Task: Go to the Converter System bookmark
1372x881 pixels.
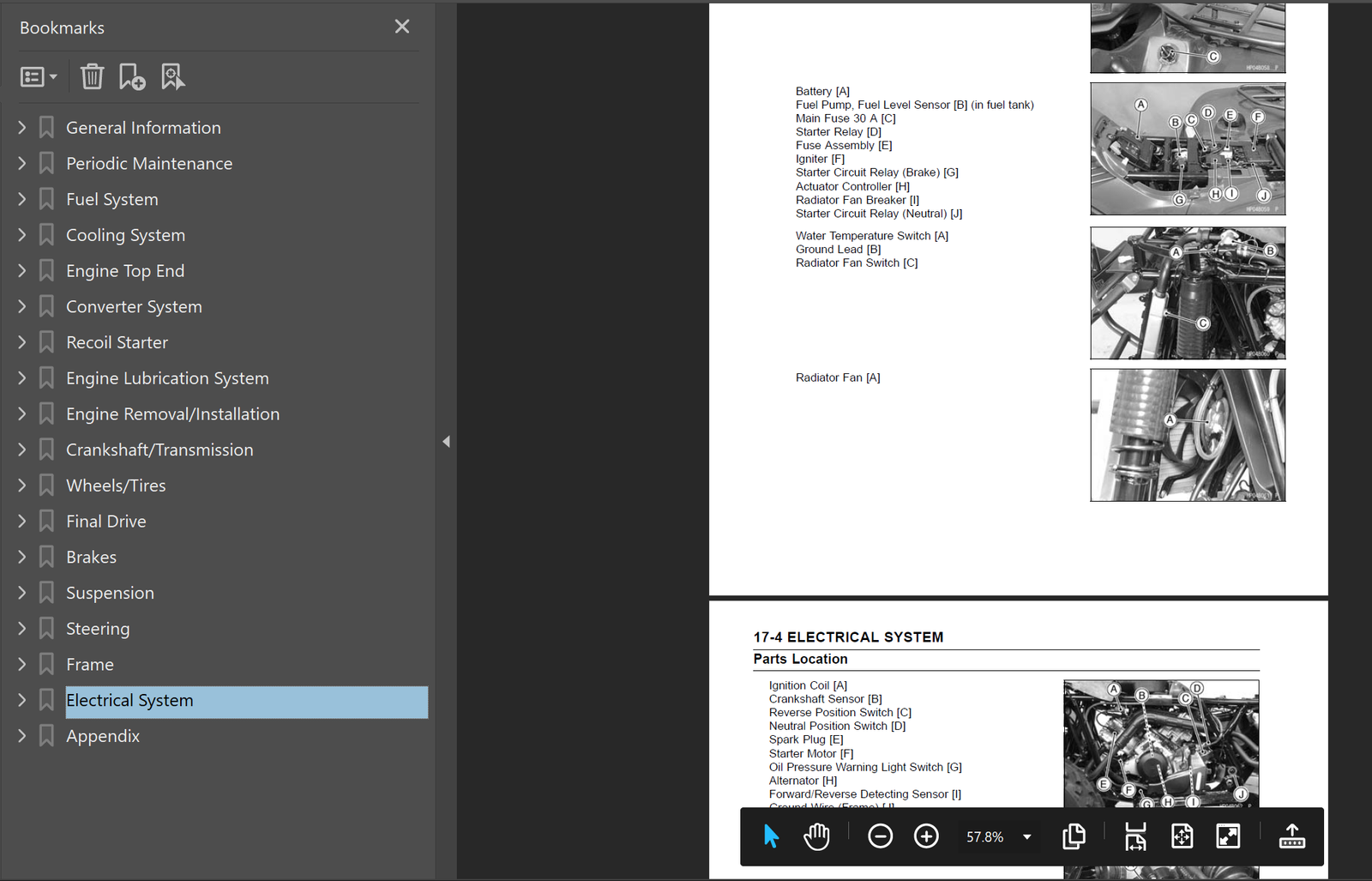Action: [134, 307]
